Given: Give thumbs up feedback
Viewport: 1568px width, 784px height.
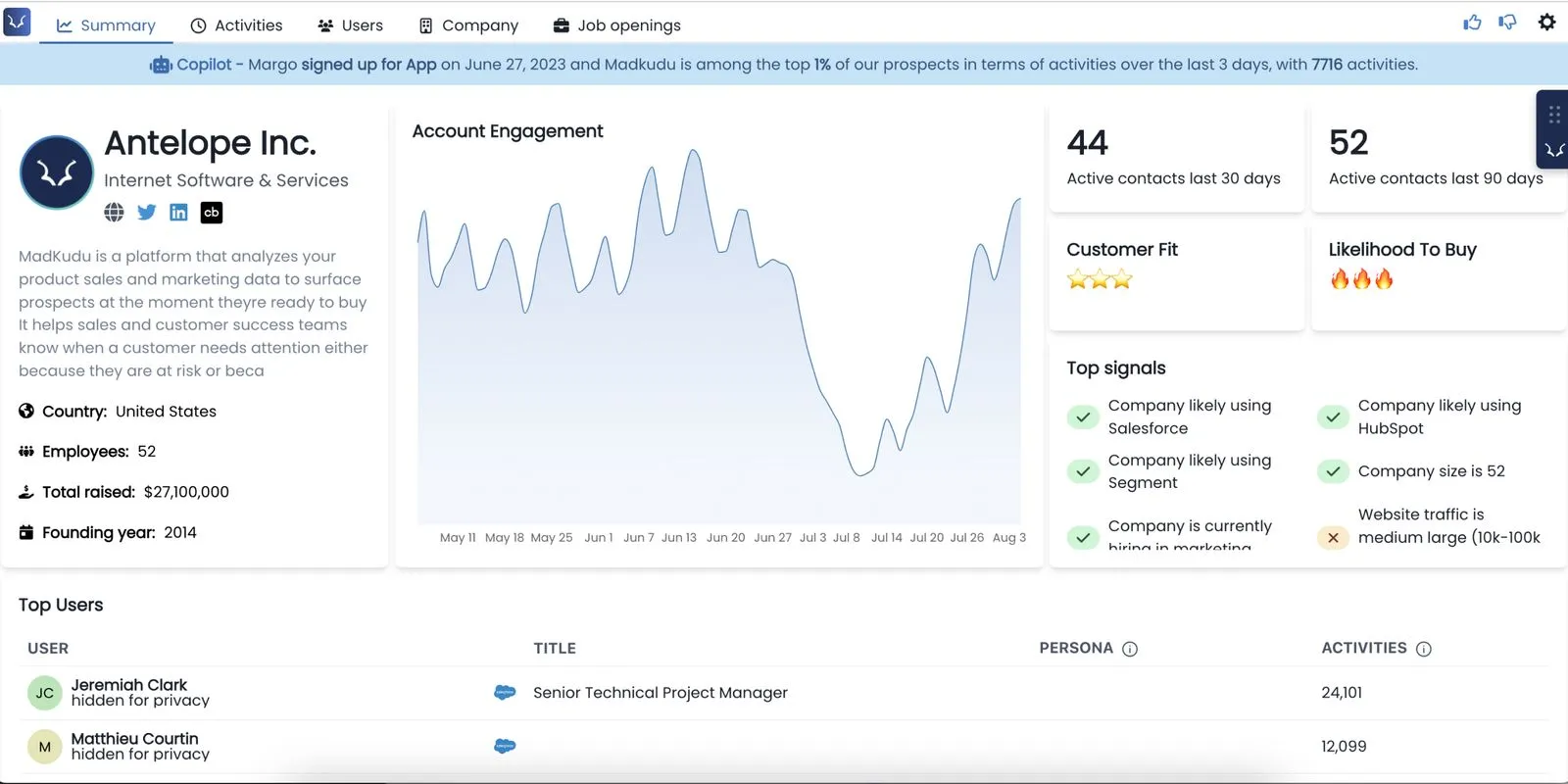Looking at the screenshot, I should point(1472,23).
